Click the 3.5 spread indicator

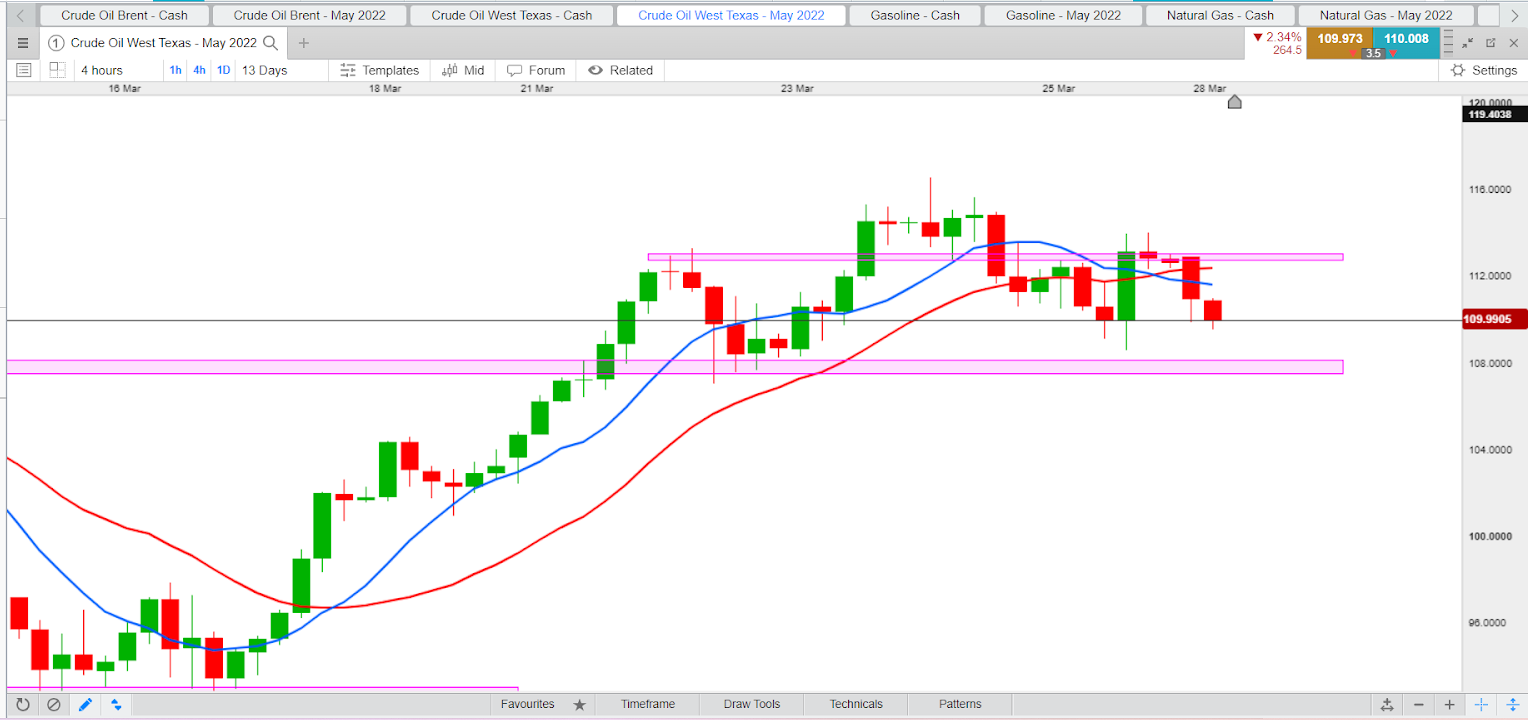[1373, 53]
